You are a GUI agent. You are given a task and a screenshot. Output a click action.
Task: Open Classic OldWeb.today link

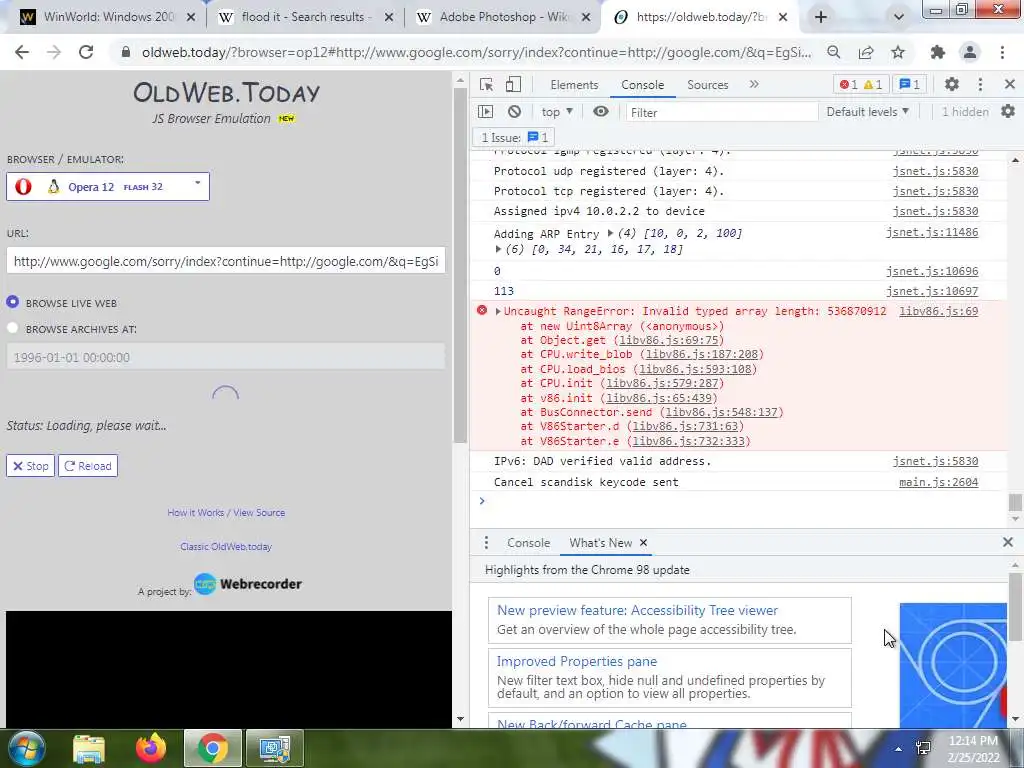coord(226,547)
